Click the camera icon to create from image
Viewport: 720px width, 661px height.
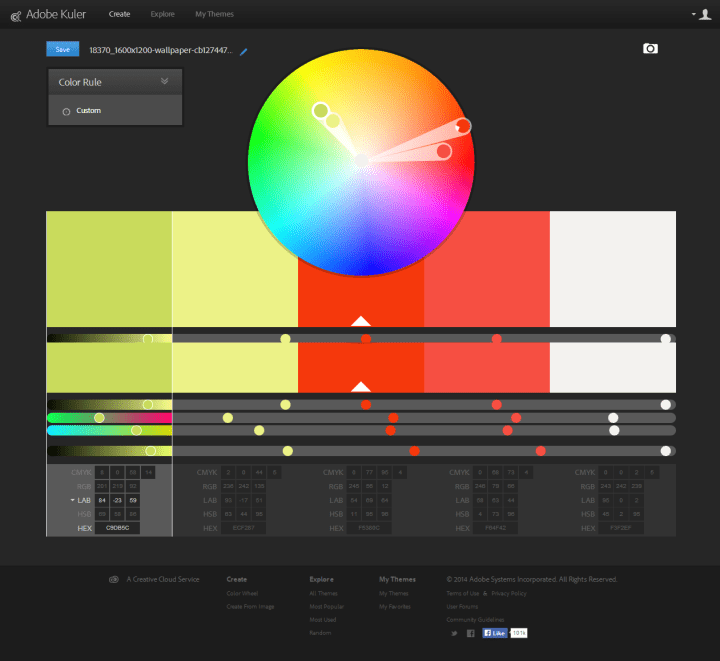[650, 48]
